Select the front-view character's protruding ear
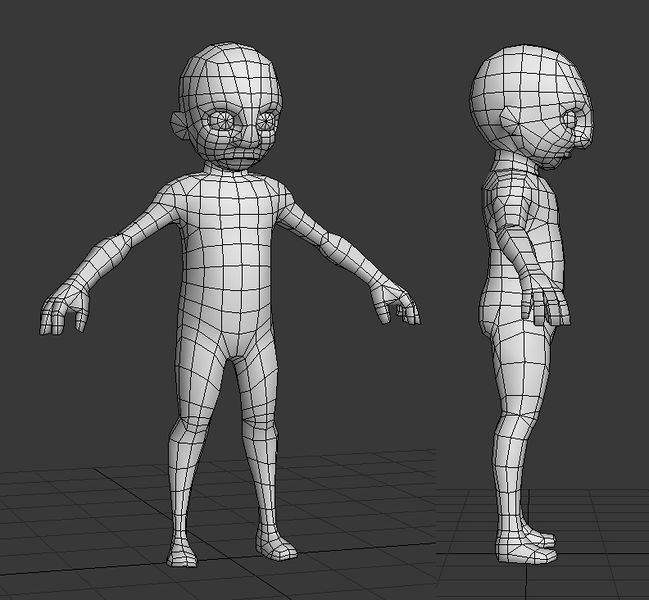This screenshot has width=649, height=600. click(x=178, y=125)
